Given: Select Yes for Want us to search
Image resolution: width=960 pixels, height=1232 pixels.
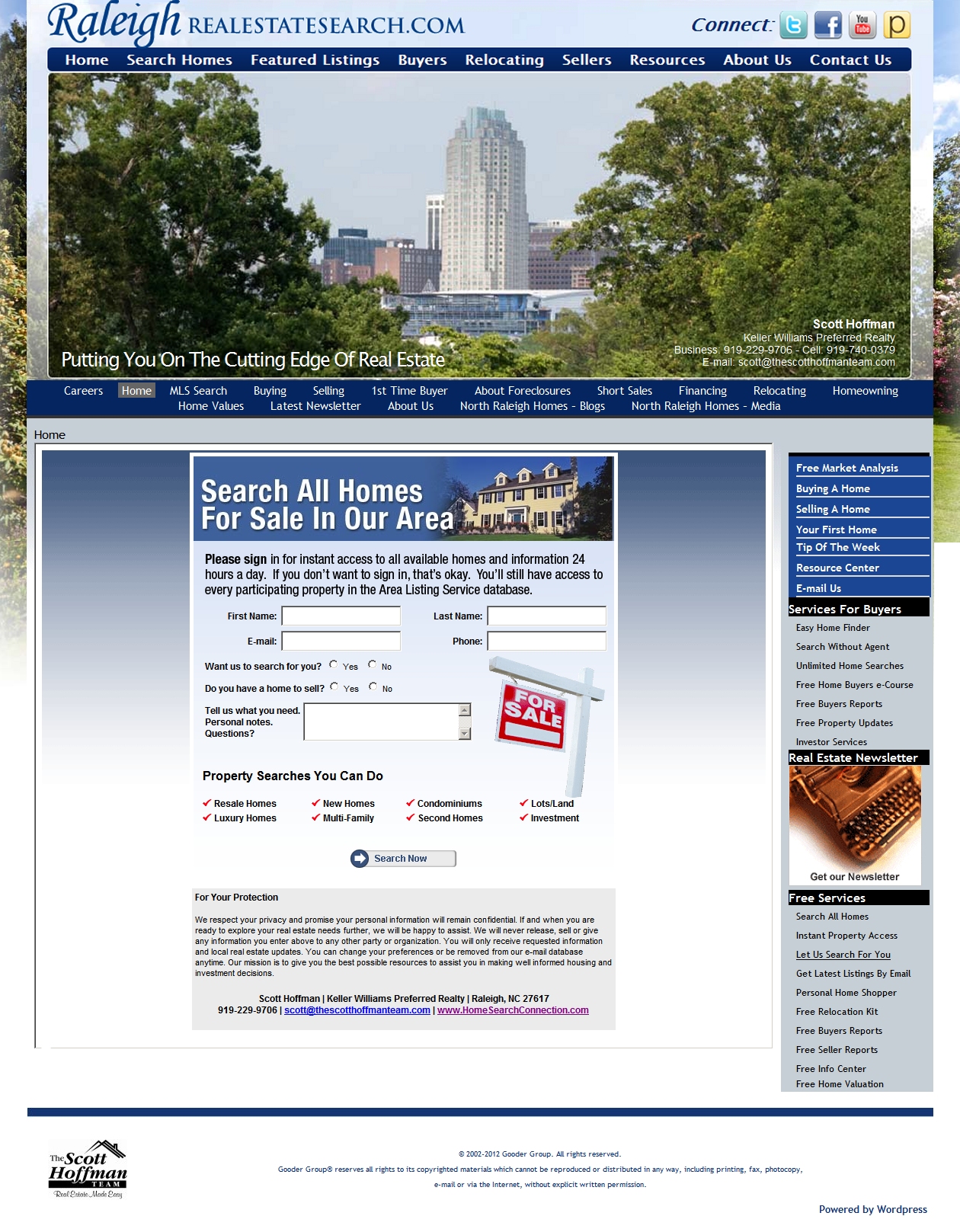Looking at the screenshot, I should 334,665.
